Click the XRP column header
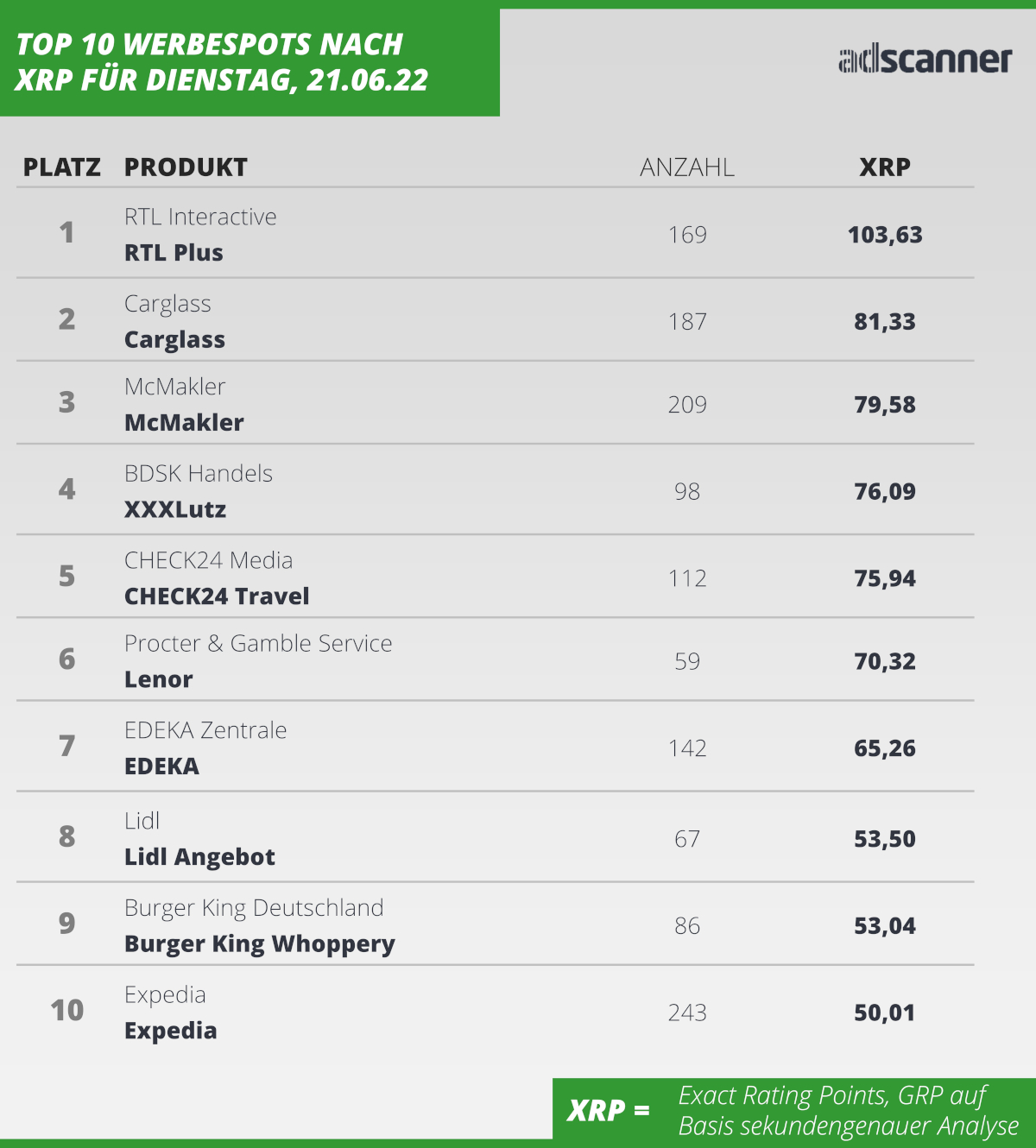The height and width of the screenshot is (1148, 1036). pyautogui.click(x=885, y=167)
